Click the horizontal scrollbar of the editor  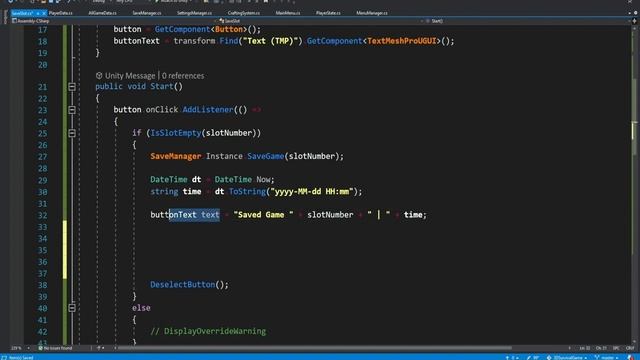[314, 348]
